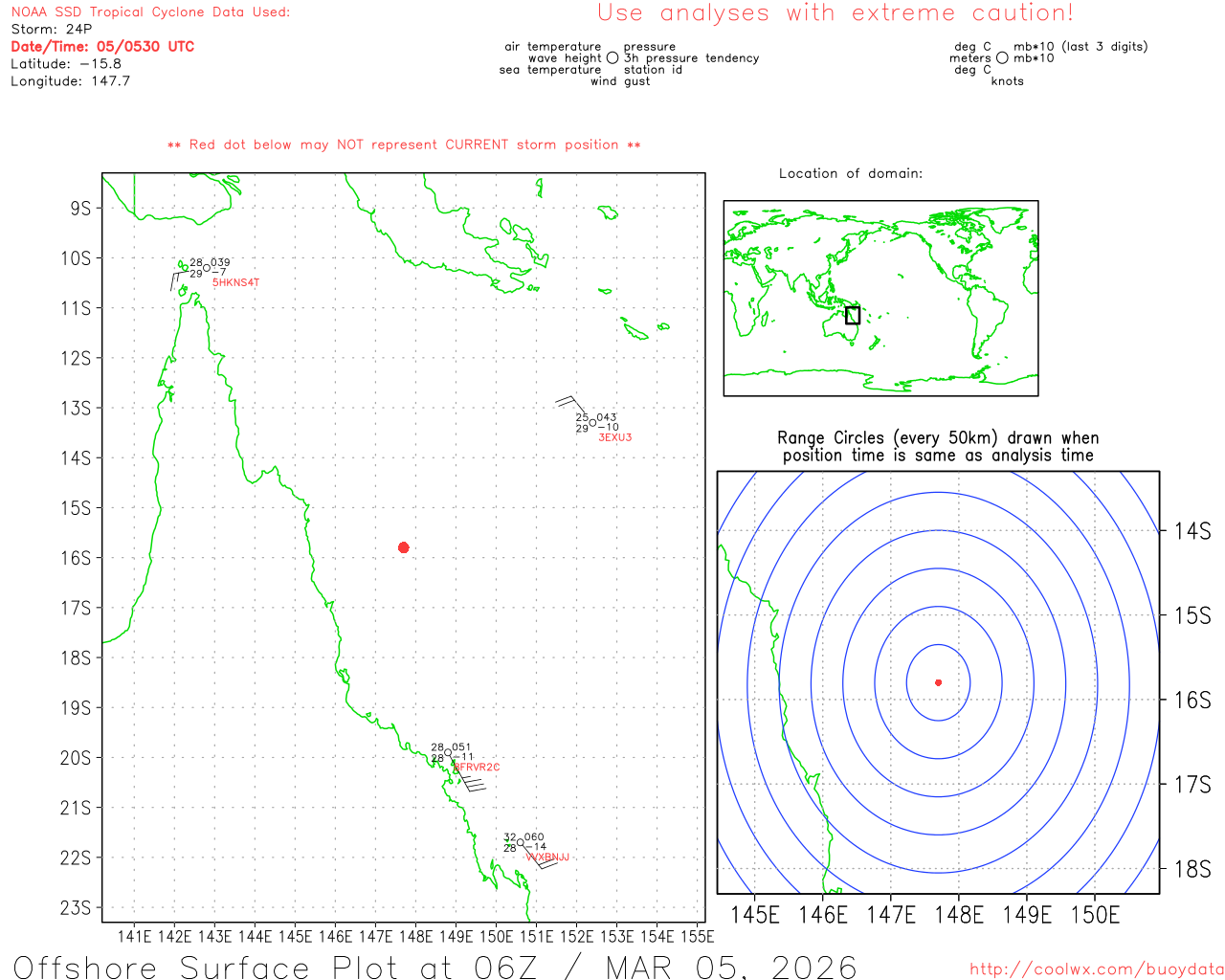Click the 'Storm: 24P' text
The image size is (1225, 980).
52,30
